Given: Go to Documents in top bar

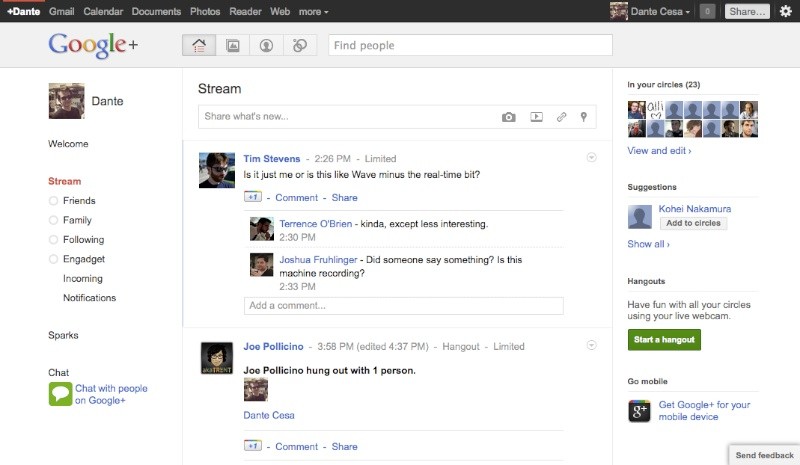Looking at the screenshot, I should pos(156,11).
